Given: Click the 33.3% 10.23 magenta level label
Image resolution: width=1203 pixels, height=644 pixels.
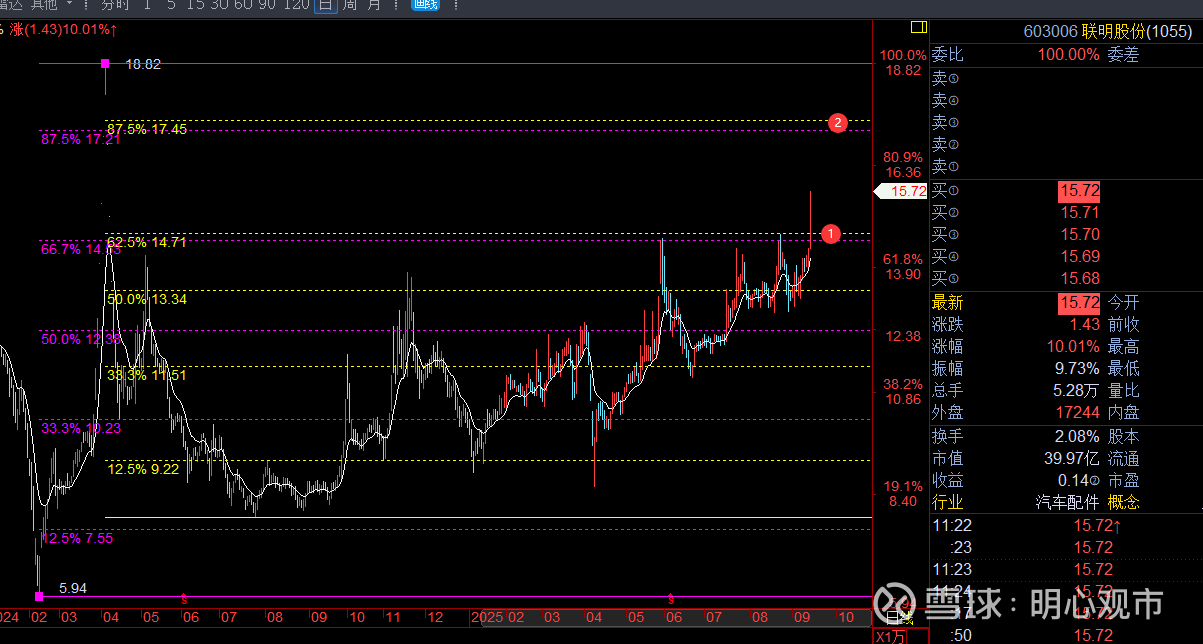Looking at the screenshot, I should 81,428.
